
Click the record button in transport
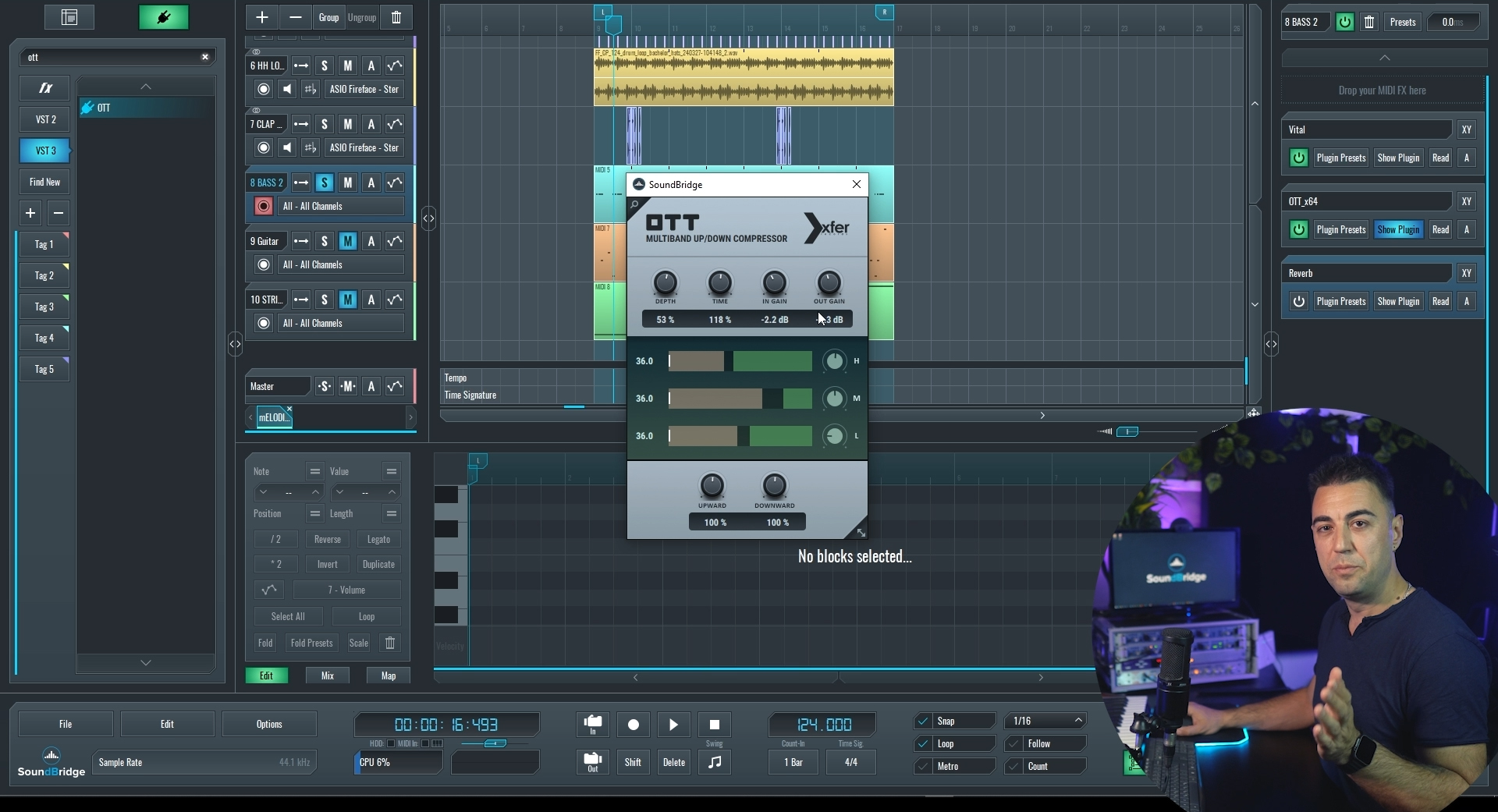634,725
